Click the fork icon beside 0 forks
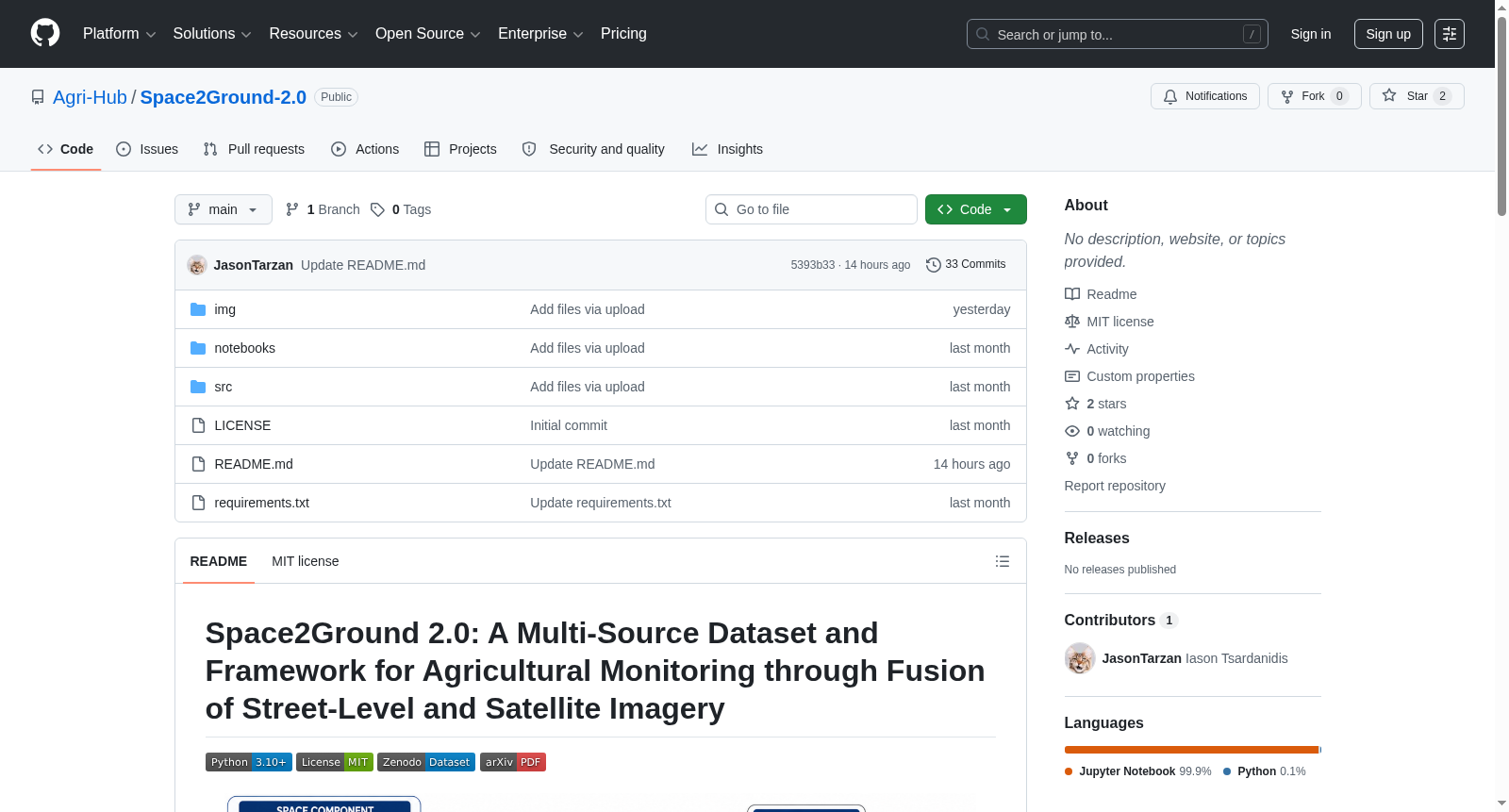Screen dimensions: 1509x812 [1072, 458]
